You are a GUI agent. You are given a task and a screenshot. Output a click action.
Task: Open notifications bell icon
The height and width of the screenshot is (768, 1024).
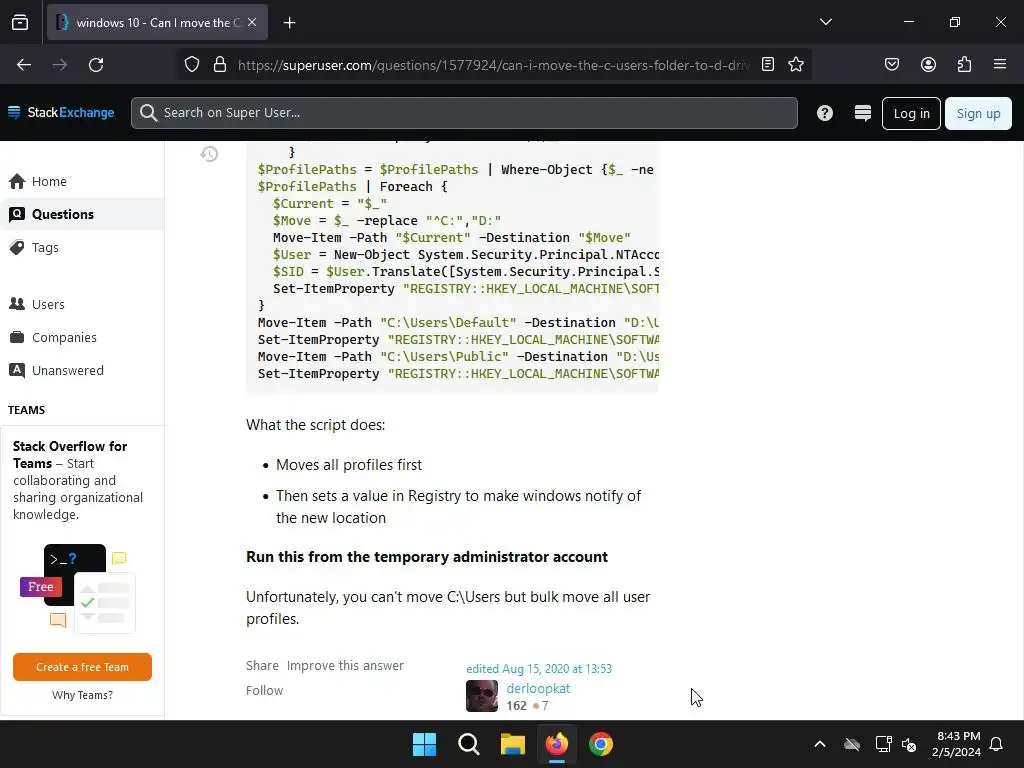[996, 744]
